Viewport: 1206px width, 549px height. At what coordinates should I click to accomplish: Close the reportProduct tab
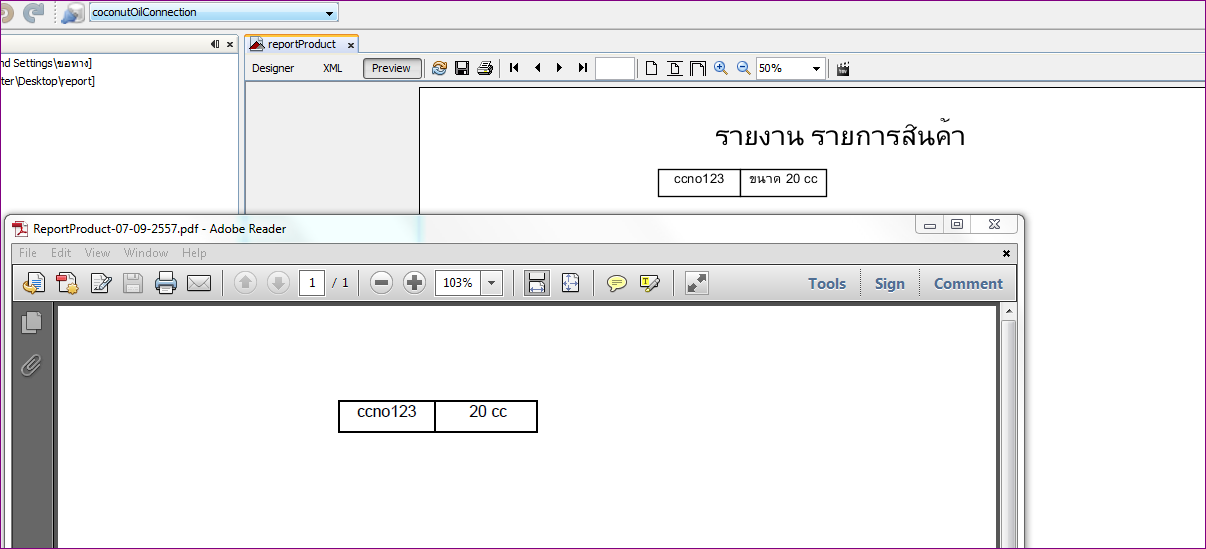[351, 45]
